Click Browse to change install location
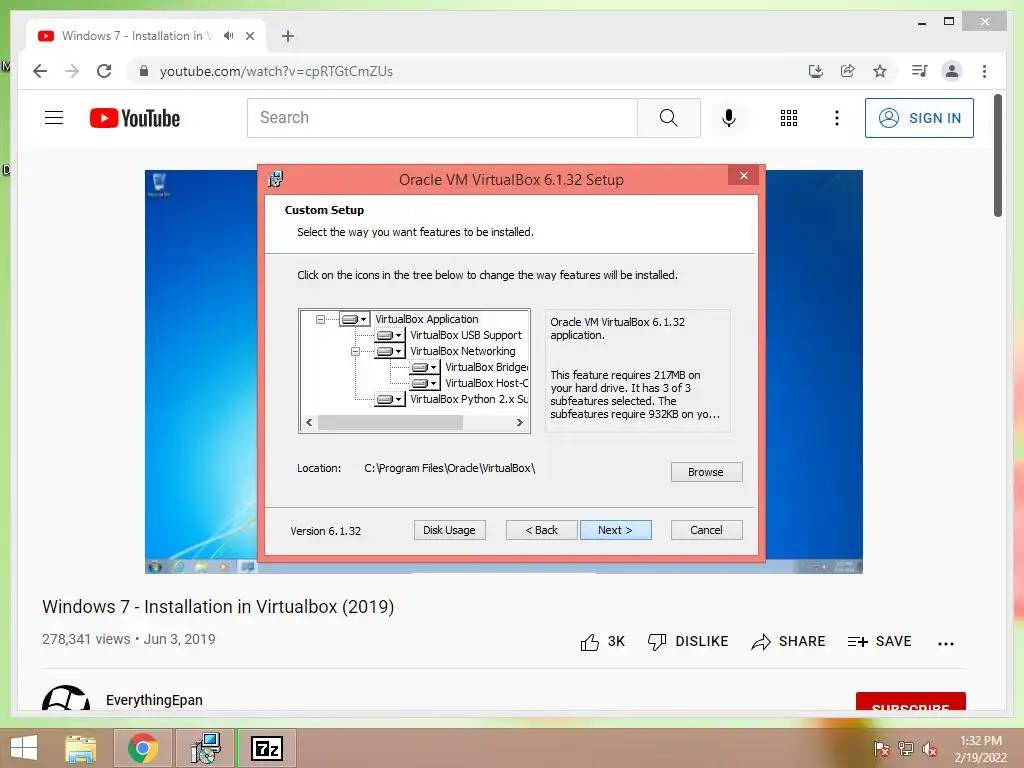 (707, 472)
